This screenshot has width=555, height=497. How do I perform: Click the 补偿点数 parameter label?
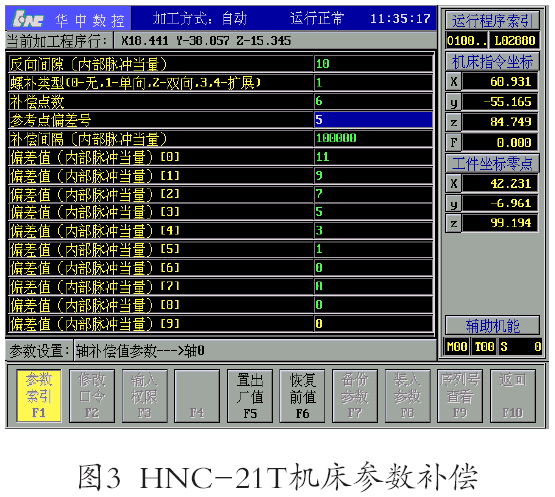[37, 102]
